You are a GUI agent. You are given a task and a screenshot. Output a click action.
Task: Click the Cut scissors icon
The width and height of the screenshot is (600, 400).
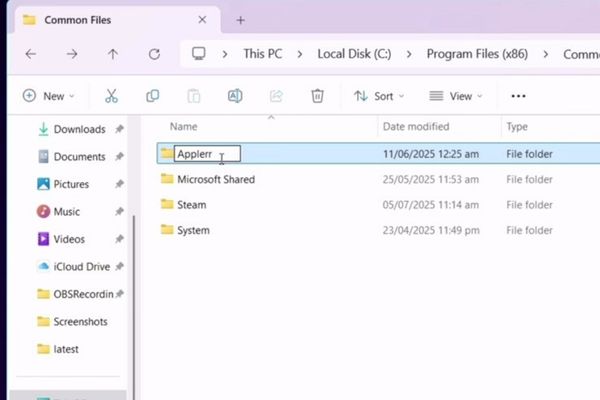[111, 96]
